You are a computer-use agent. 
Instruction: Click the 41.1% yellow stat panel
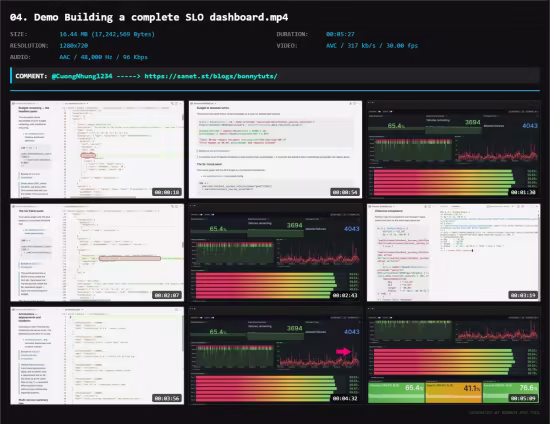click(453, 393)
